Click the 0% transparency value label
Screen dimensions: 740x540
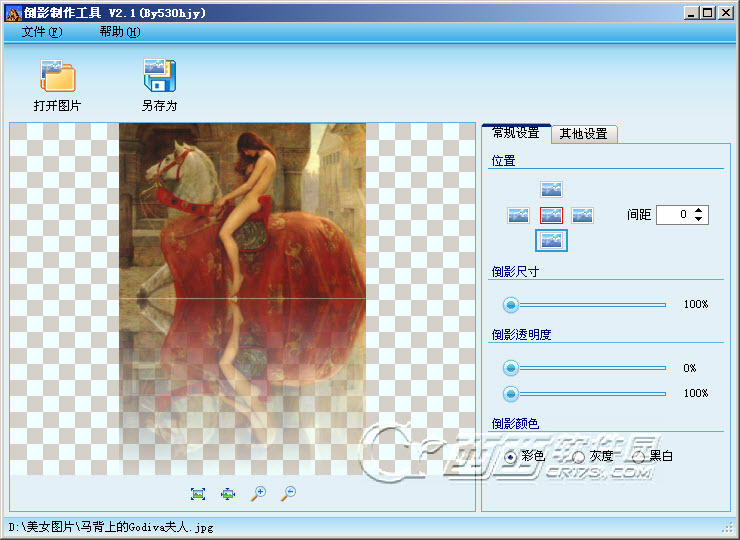690,368
